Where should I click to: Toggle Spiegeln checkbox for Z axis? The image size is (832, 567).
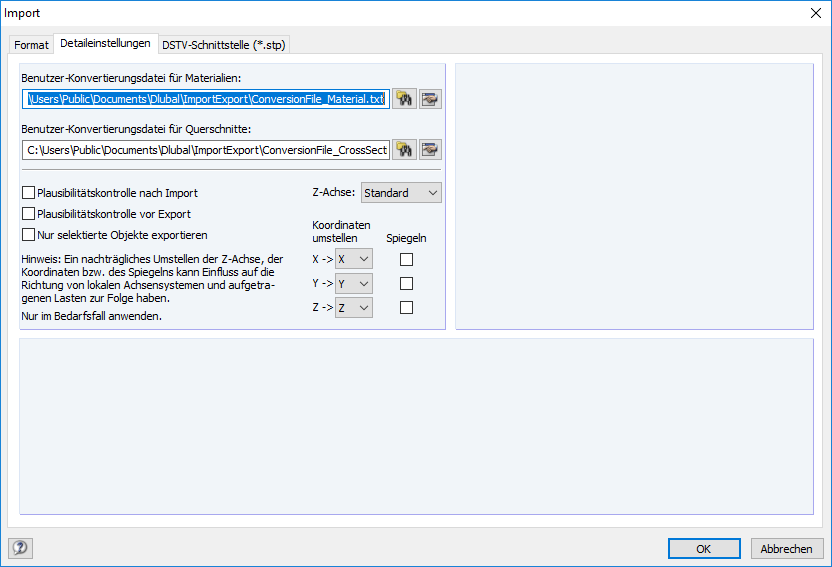click(x=406, y=308)
